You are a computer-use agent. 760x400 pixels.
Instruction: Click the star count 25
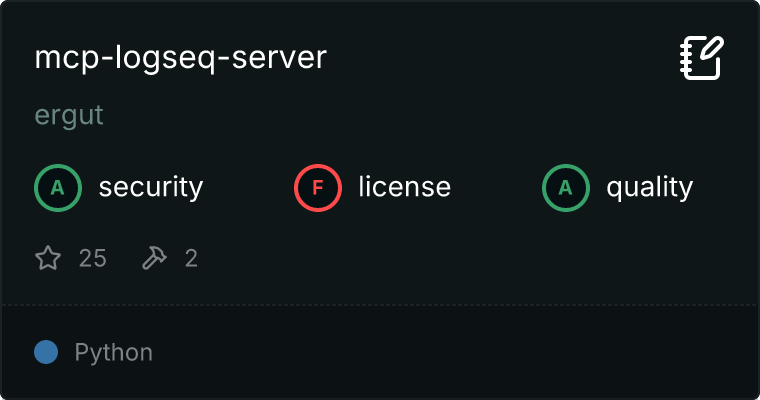(x=92, y=259)
